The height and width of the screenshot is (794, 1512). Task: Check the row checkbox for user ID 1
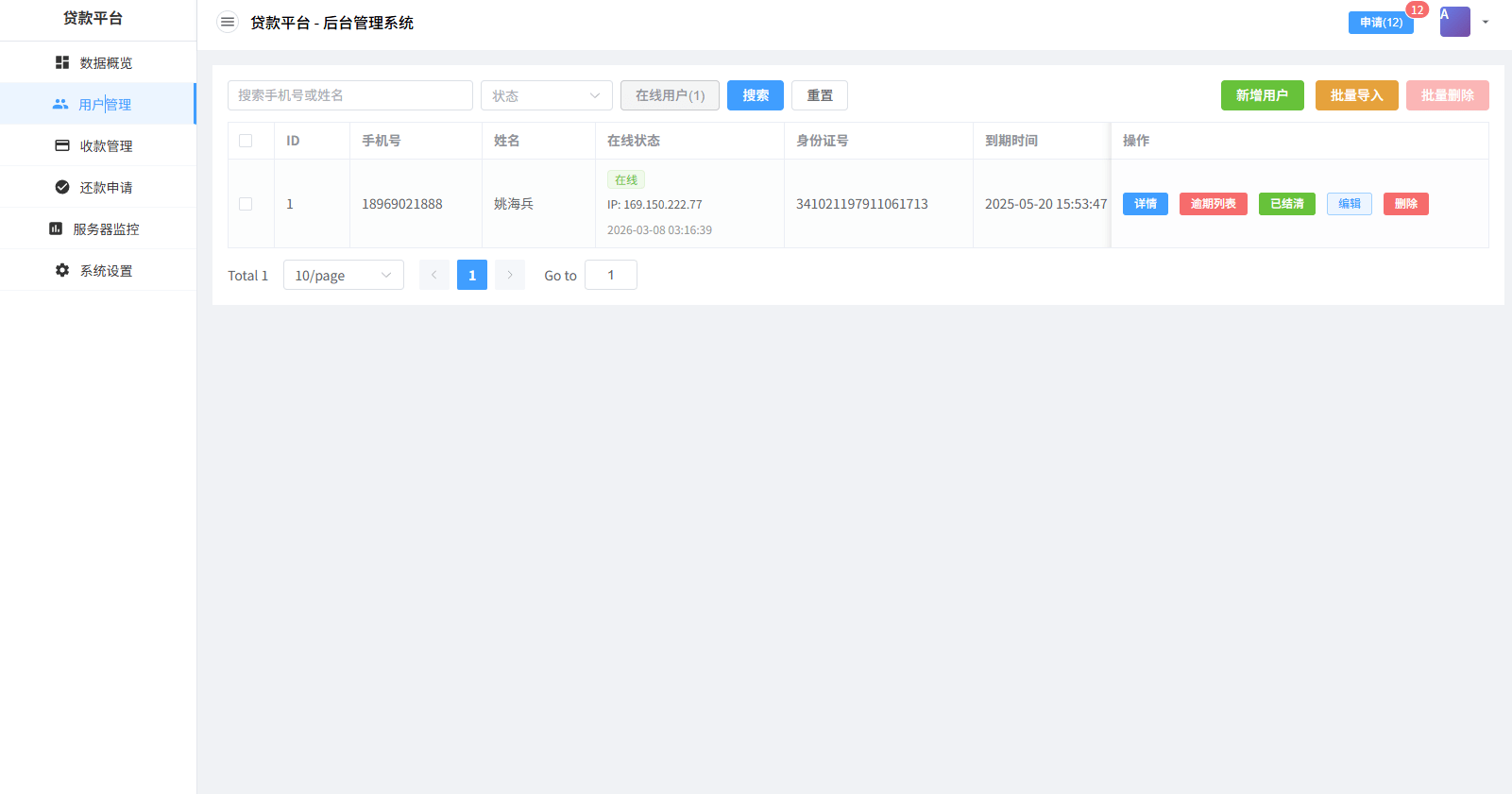[246, 204]
